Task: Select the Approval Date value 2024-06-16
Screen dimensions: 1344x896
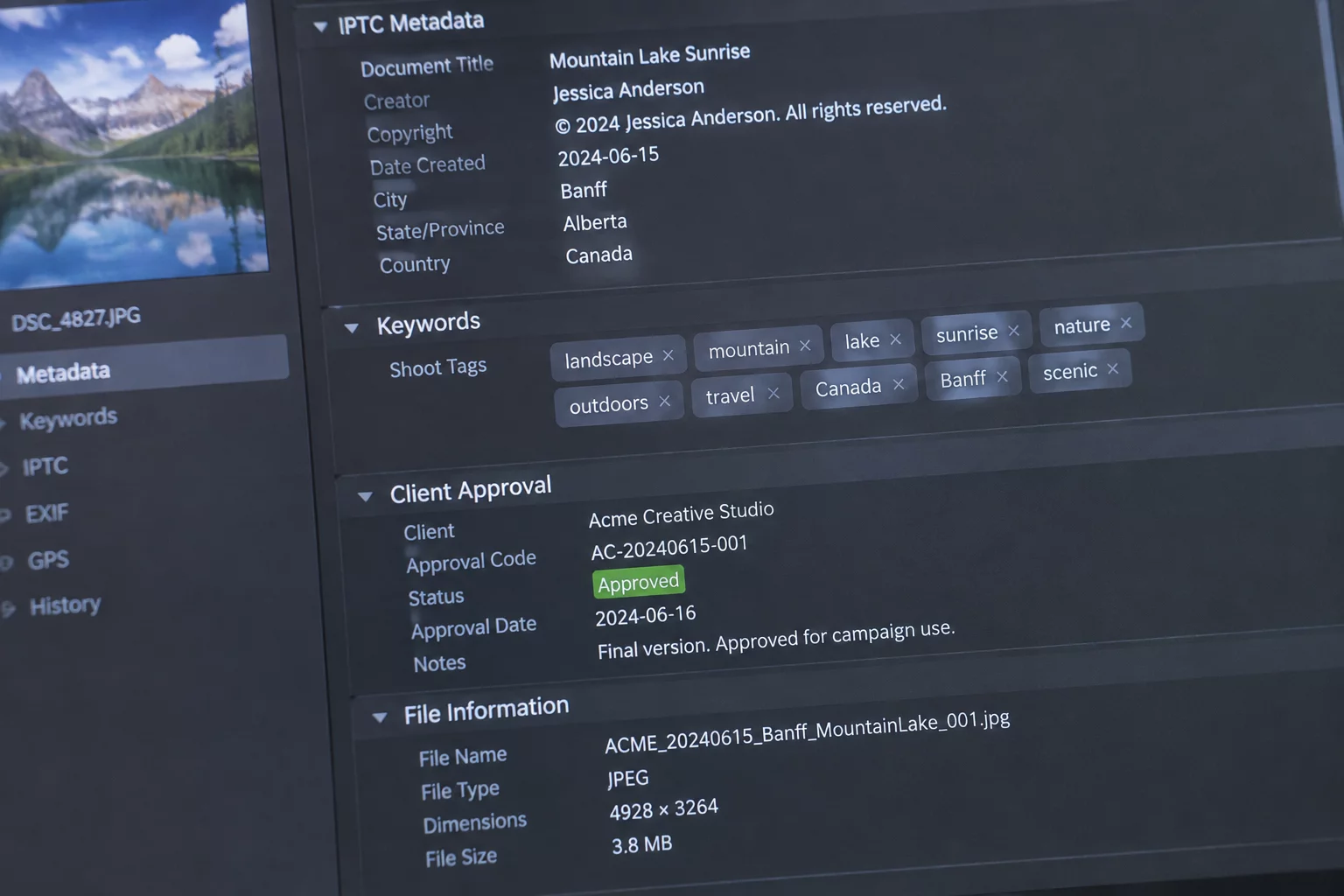Action: pos(646,616)
